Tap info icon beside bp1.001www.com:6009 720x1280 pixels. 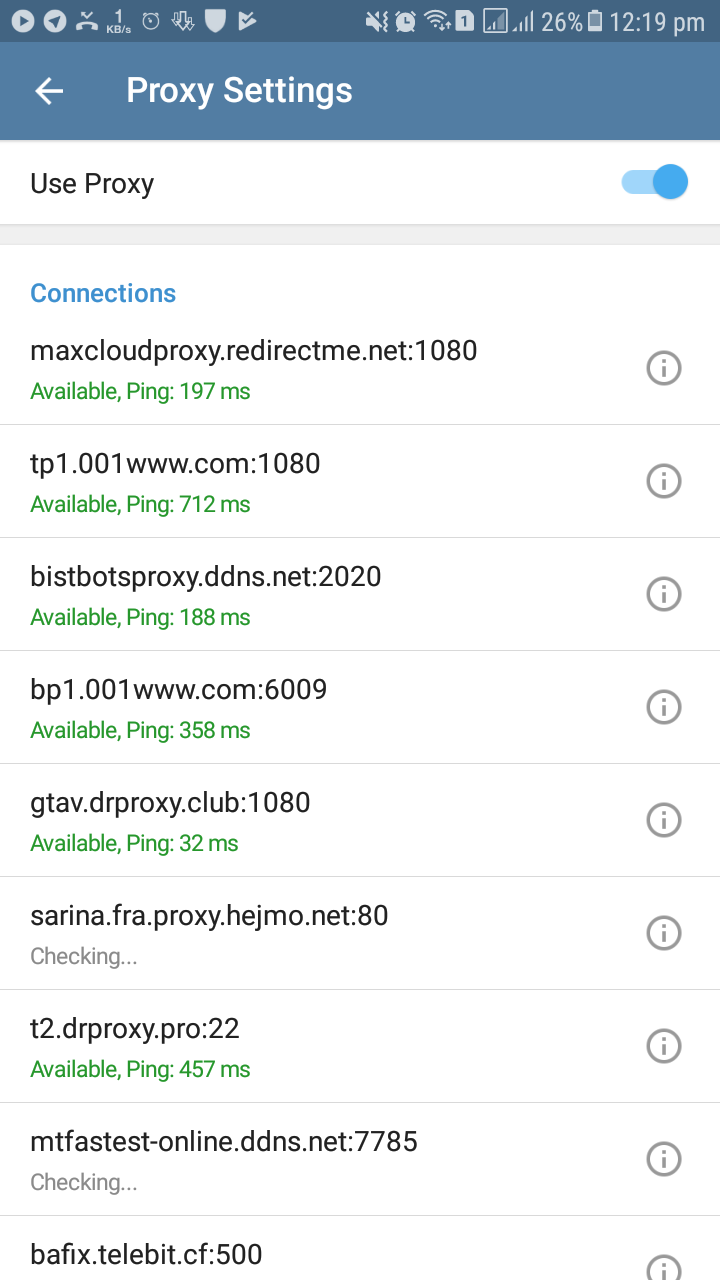tap(663, 707)
